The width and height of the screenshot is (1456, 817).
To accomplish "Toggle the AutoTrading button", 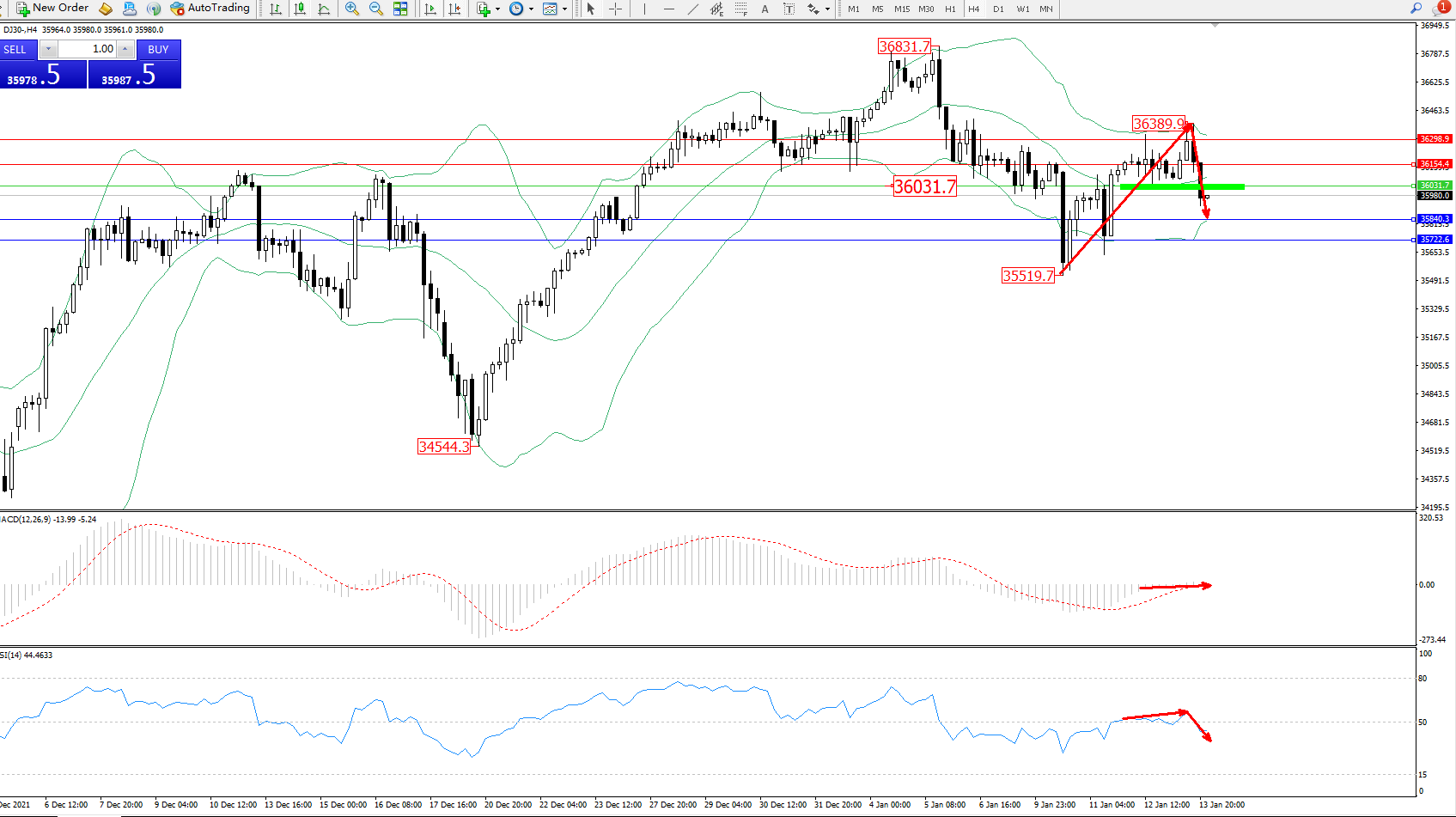I will [x=210, y=9].
